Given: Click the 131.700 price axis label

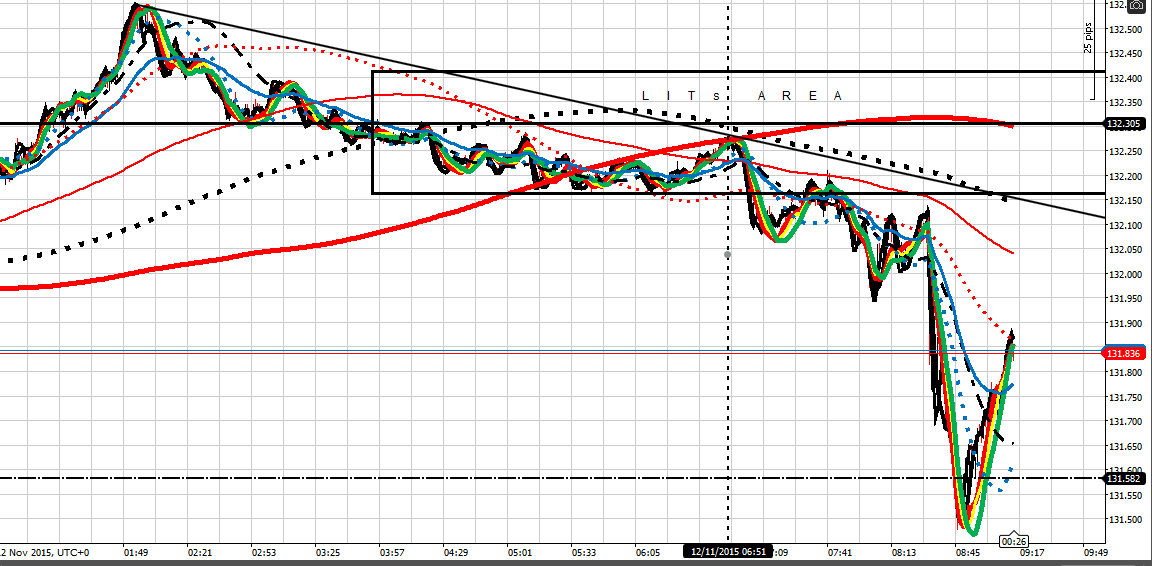Looking at the screenshot, I should [x=1126, y=422].
